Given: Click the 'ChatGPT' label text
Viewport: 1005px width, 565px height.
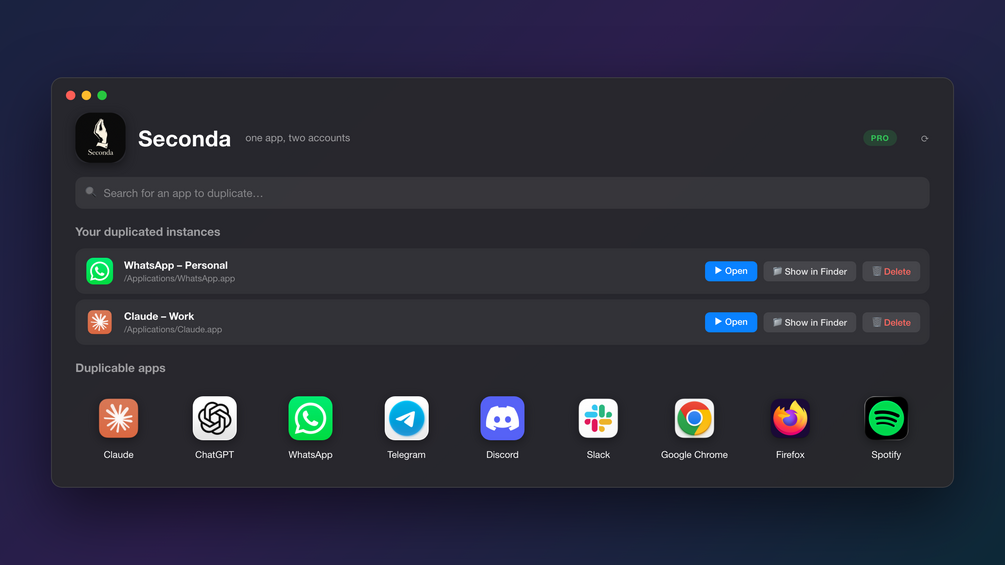Looking at the screenshot, I should point(214,455).
